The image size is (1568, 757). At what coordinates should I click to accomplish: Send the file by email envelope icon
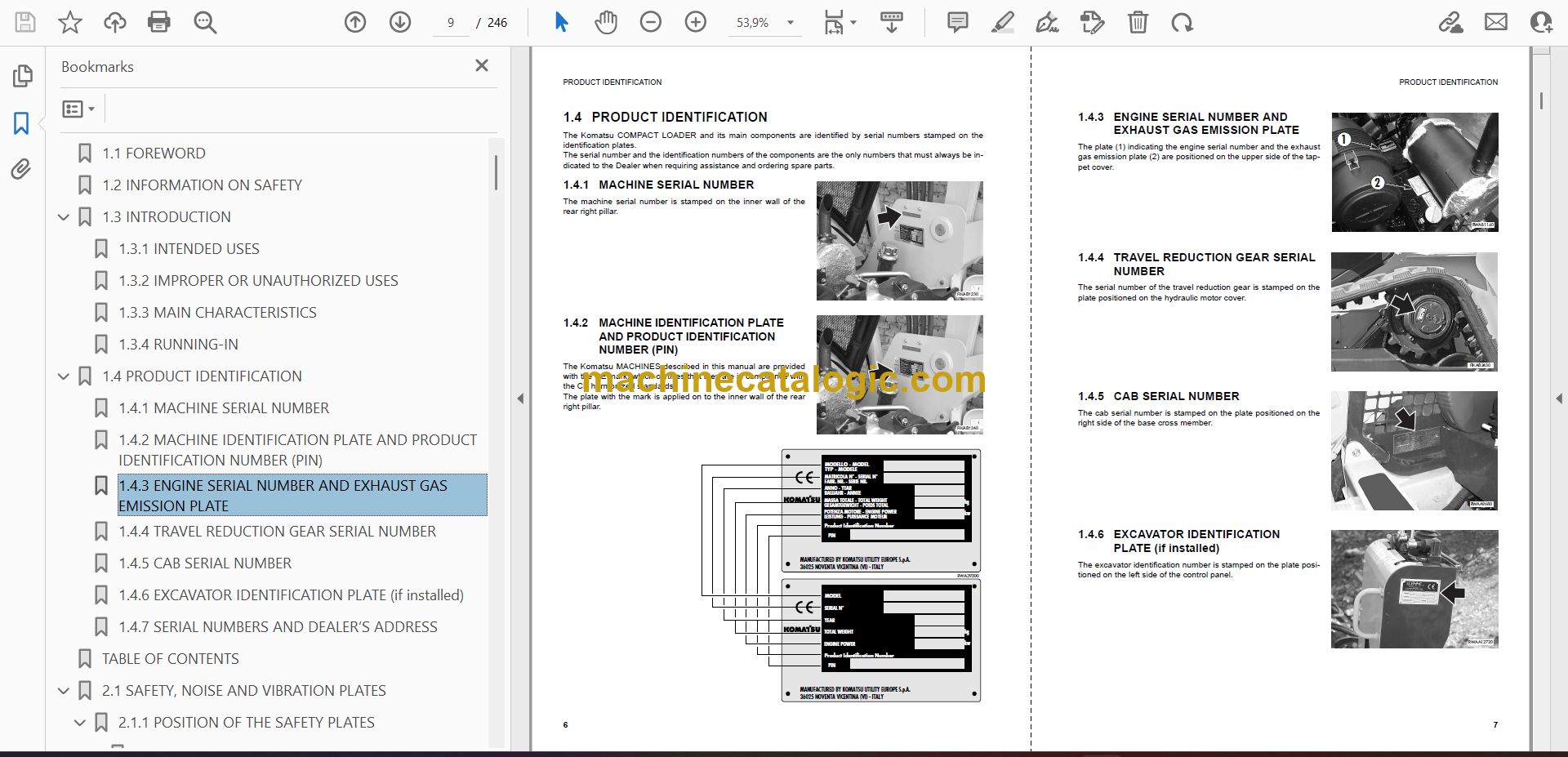click(1496, 22)
